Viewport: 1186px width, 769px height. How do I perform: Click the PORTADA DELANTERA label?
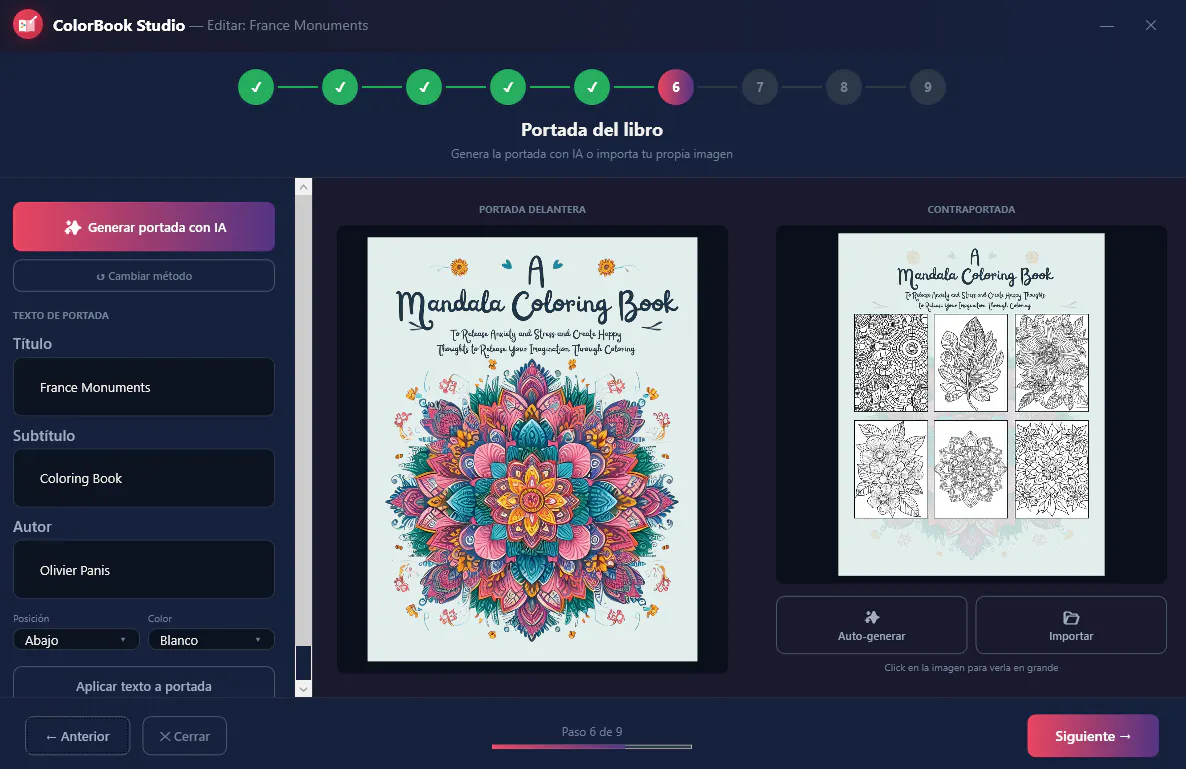coord(532,209)
